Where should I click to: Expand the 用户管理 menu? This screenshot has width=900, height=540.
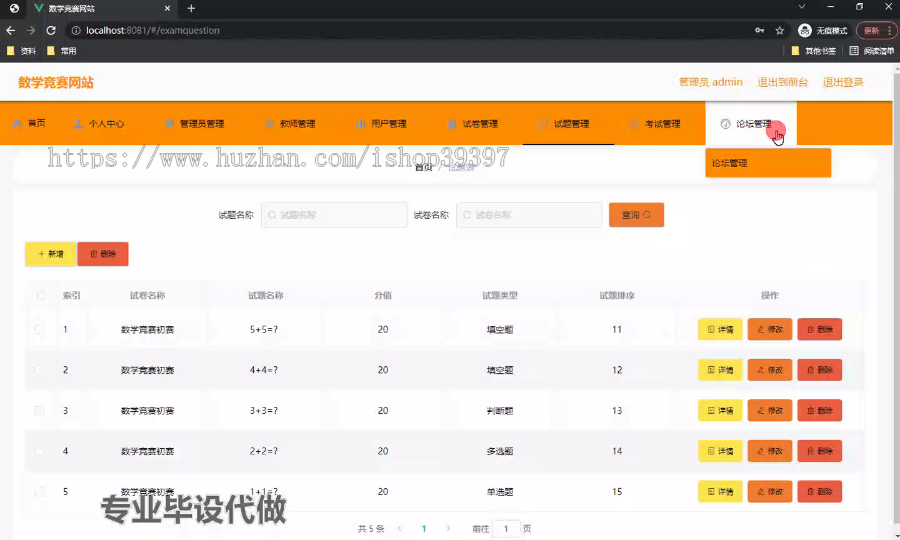click(x=387, y=123)
